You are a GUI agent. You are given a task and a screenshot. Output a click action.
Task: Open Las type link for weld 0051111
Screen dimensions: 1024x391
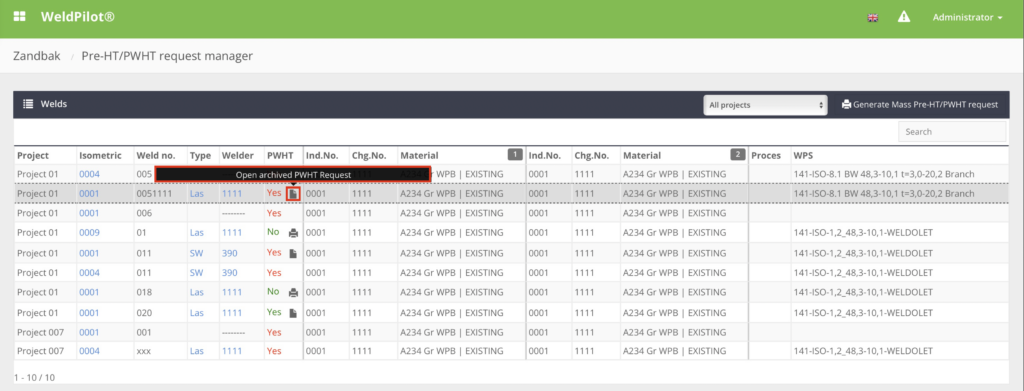click(197, 194)
